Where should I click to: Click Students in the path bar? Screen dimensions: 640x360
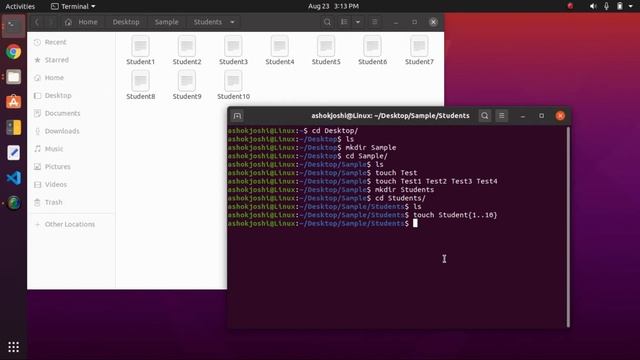[x=208, y=22]
